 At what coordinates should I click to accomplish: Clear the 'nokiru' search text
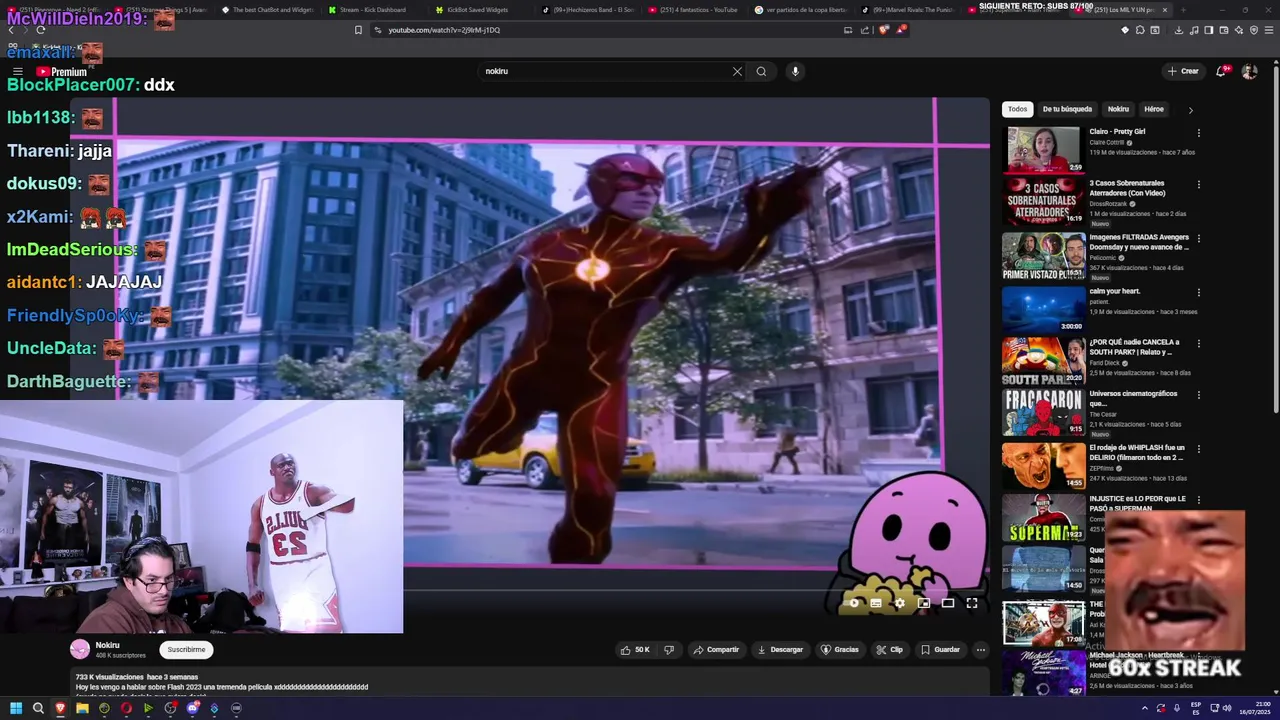(737, 71)
